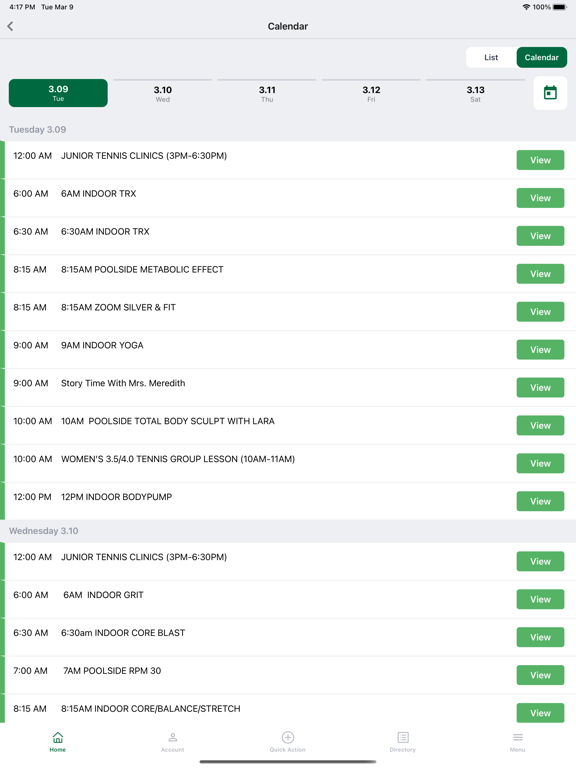Image resolution: width=576 pixels, height=768 pixels.
Task: Select the Calendar view toggle
Action: pyautogui.click(x=541, y=57)
